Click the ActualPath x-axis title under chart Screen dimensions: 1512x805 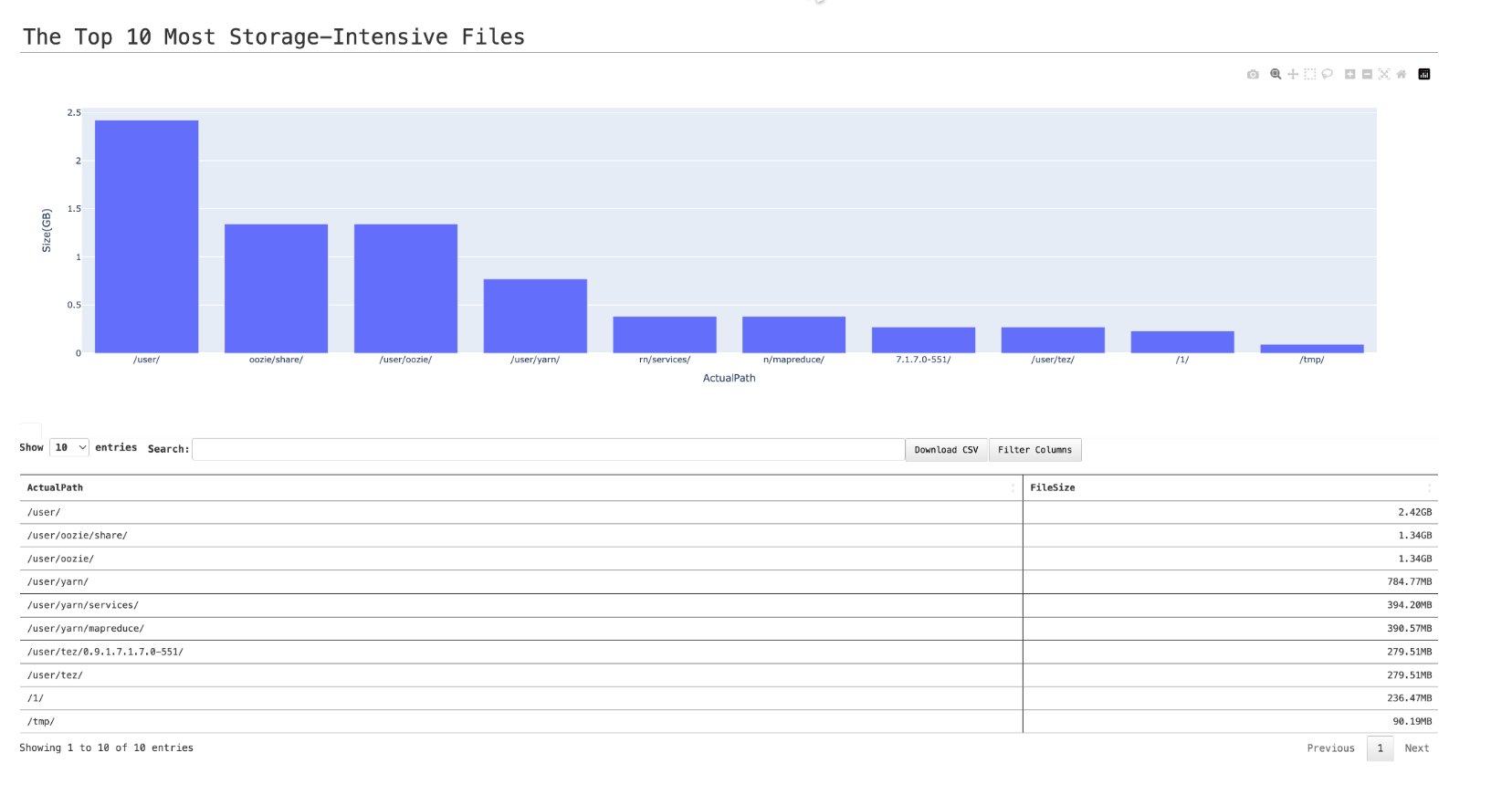pyautogui.click(x=729, y=378)
